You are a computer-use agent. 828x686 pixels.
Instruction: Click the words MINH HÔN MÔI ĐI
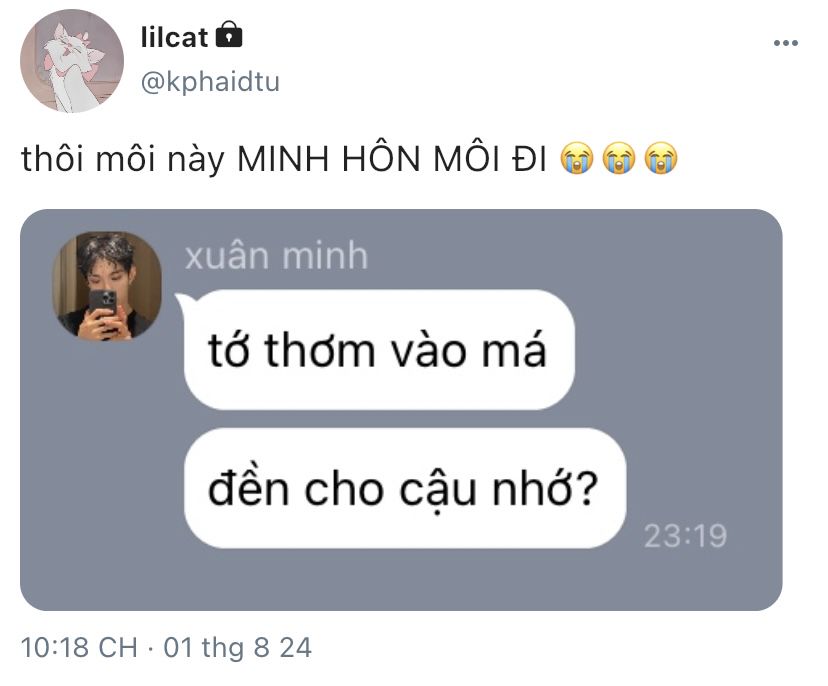click(x=391, y=158)
